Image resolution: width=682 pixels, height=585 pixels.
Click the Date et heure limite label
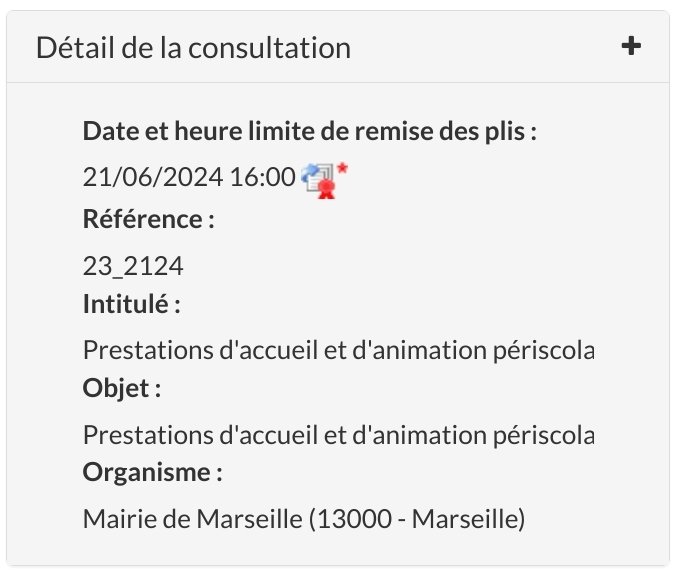pos(310,131)
